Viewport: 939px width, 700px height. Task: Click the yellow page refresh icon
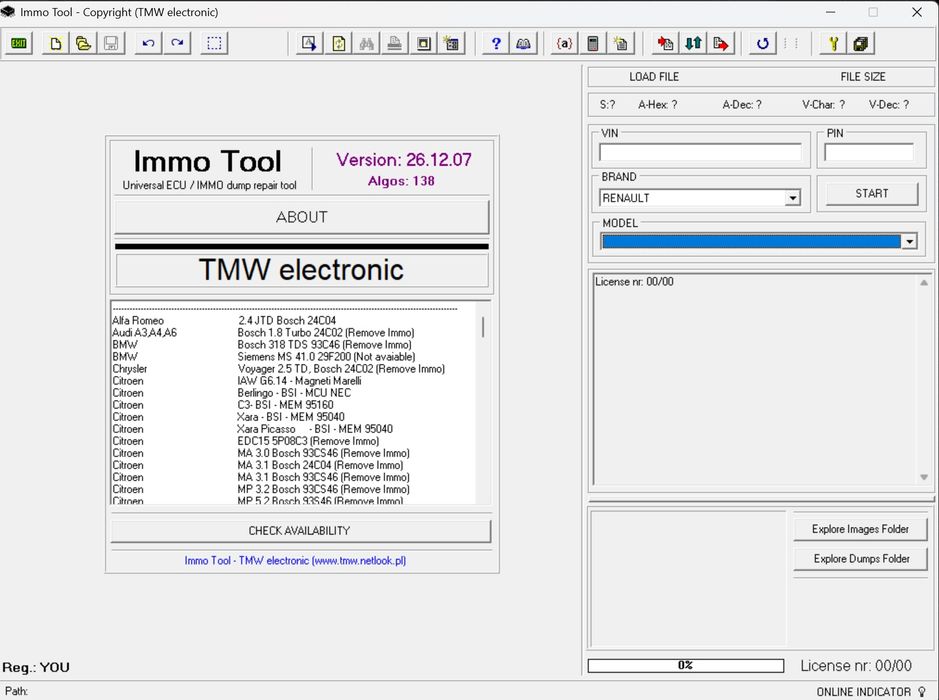click(x=339, y=43)
